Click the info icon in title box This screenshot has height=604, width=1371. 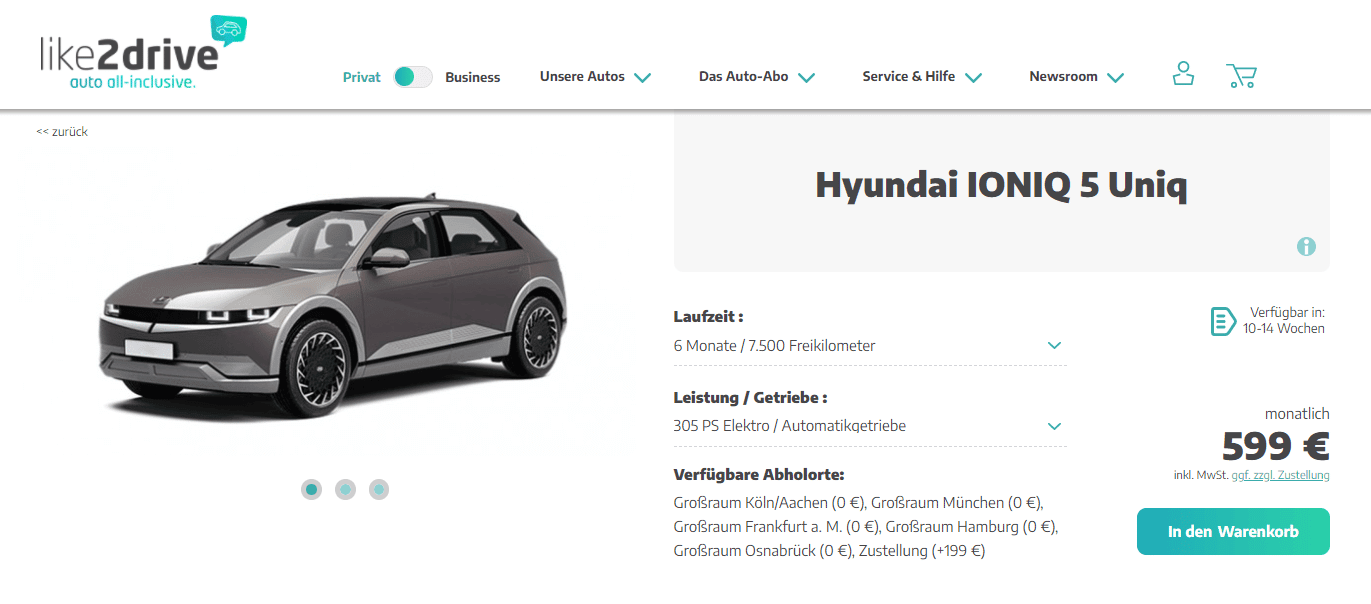click(x=1306, y=246)
